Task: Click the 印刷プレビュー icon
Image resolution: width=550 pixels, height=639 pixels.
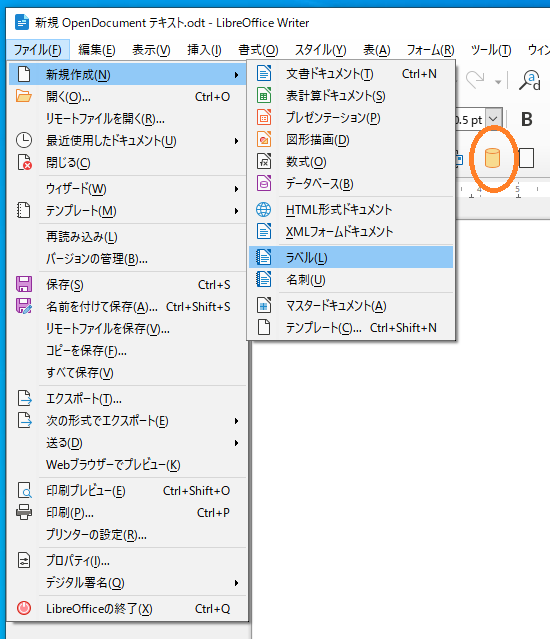Action: point(24,491)
